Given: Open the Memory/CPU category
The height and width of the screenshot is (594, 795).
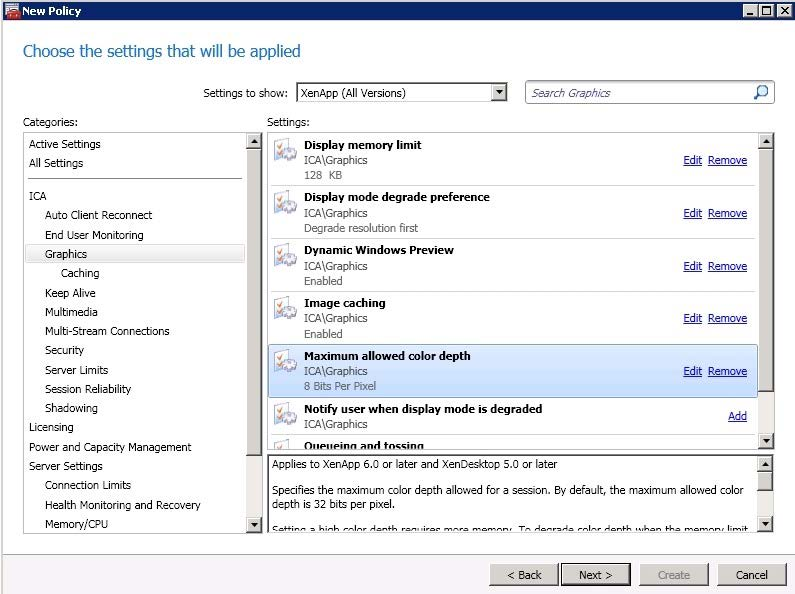Looking at the screenshot, I should coord(76,524).
